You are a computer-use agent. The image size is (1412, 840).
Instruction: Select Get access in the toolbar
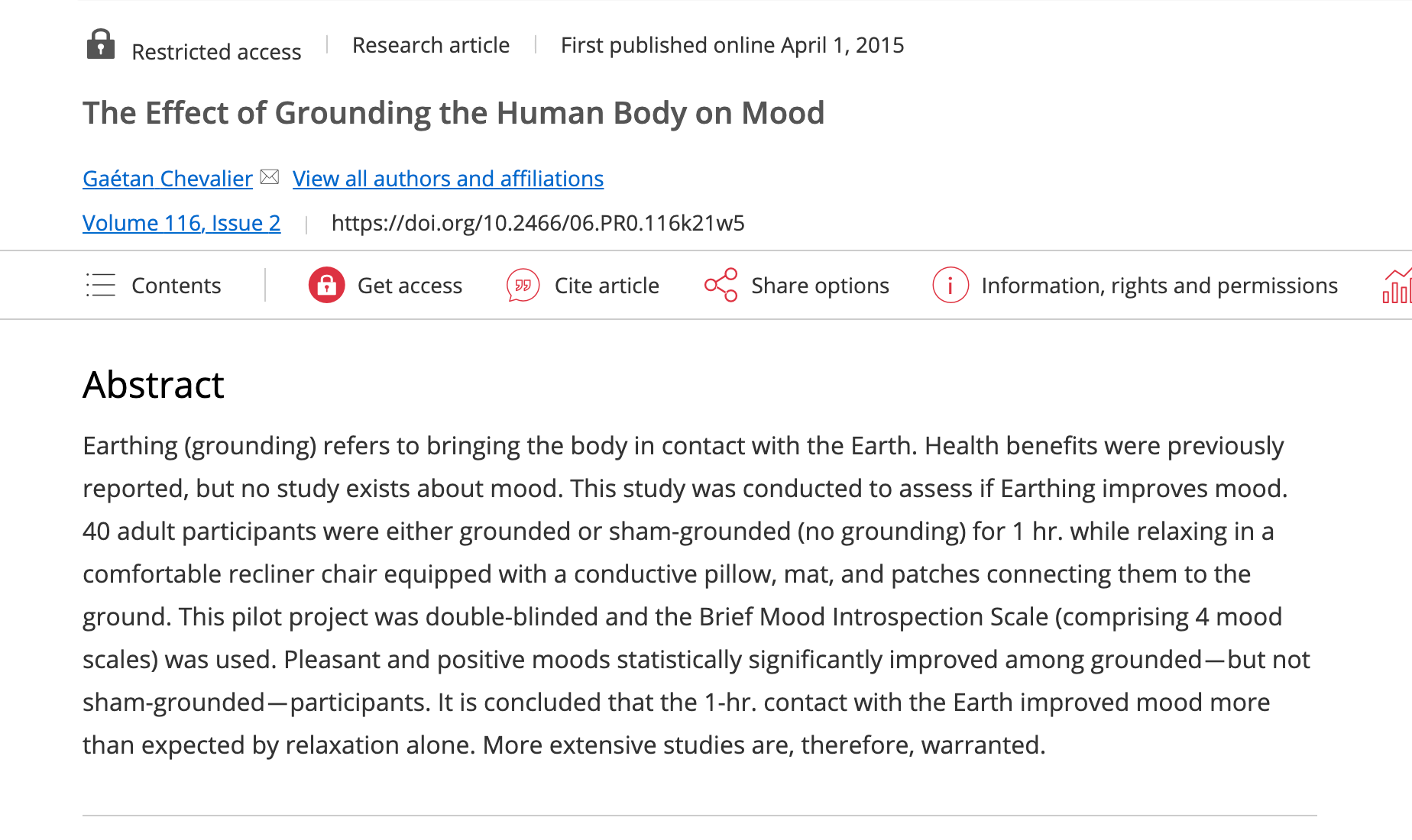pyautogui.click(x=410, y=286)
